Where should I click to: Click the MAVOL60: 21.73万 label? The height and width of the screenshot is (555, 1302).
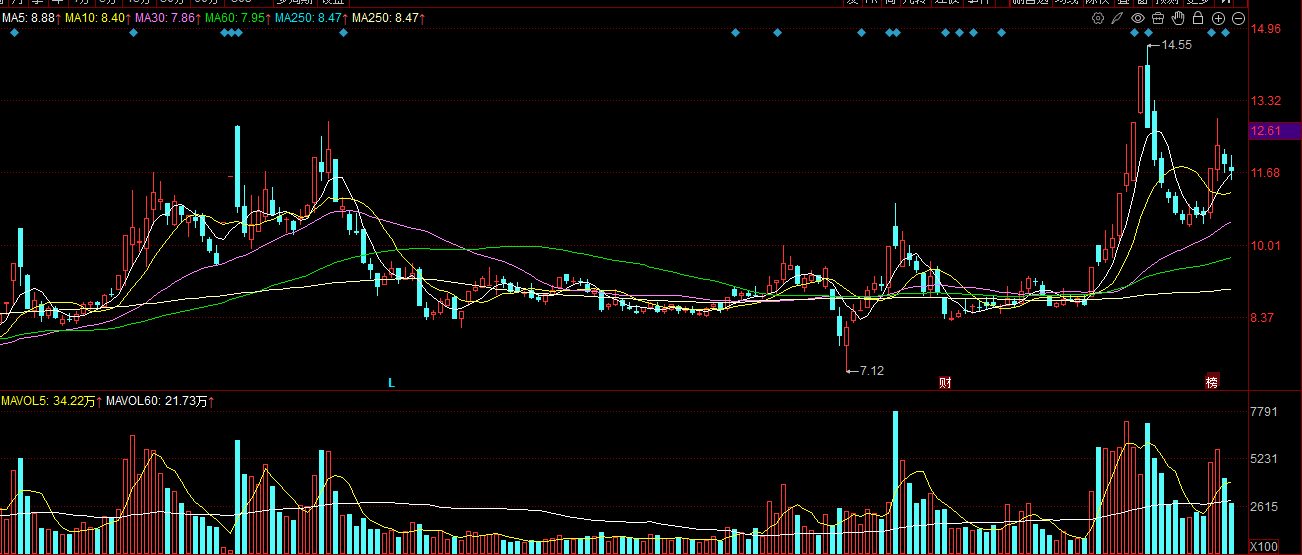pos(160,401)
